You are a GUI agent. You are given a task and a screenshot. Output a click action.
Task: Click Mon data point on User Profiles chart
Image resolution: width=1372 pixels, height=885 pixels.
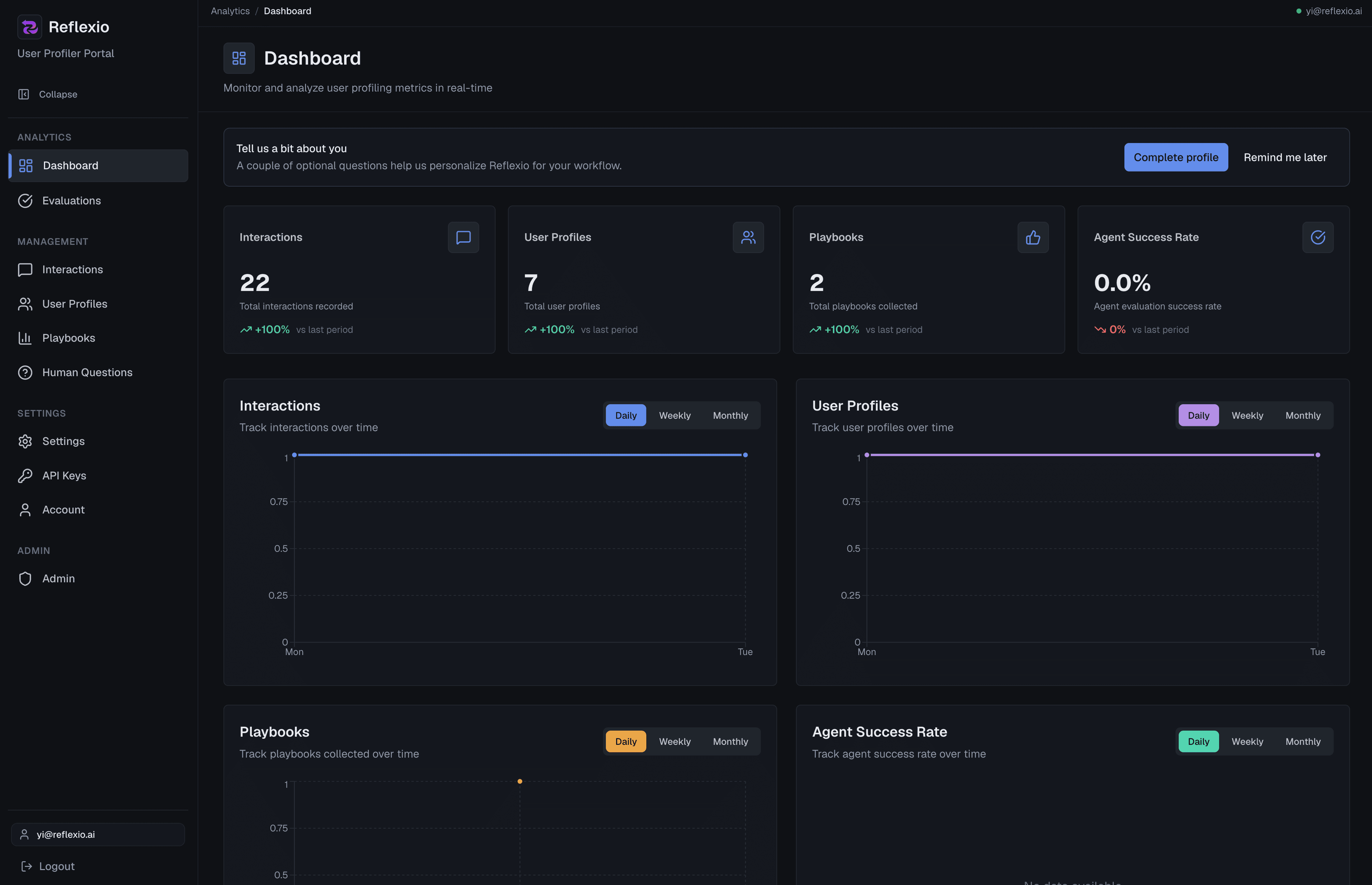[867, 455]
